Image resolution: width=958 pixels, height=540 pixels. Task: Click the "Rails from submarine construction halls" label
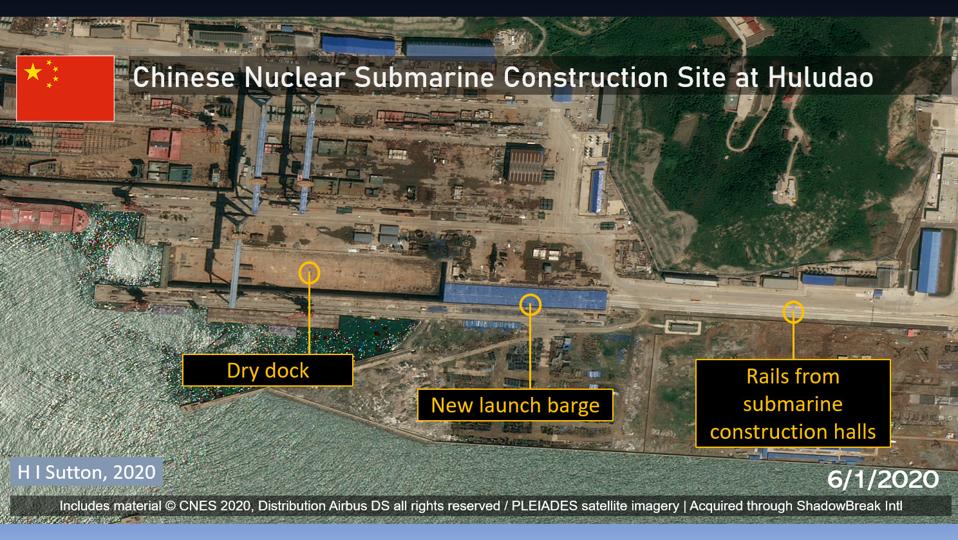coord(792,404)
